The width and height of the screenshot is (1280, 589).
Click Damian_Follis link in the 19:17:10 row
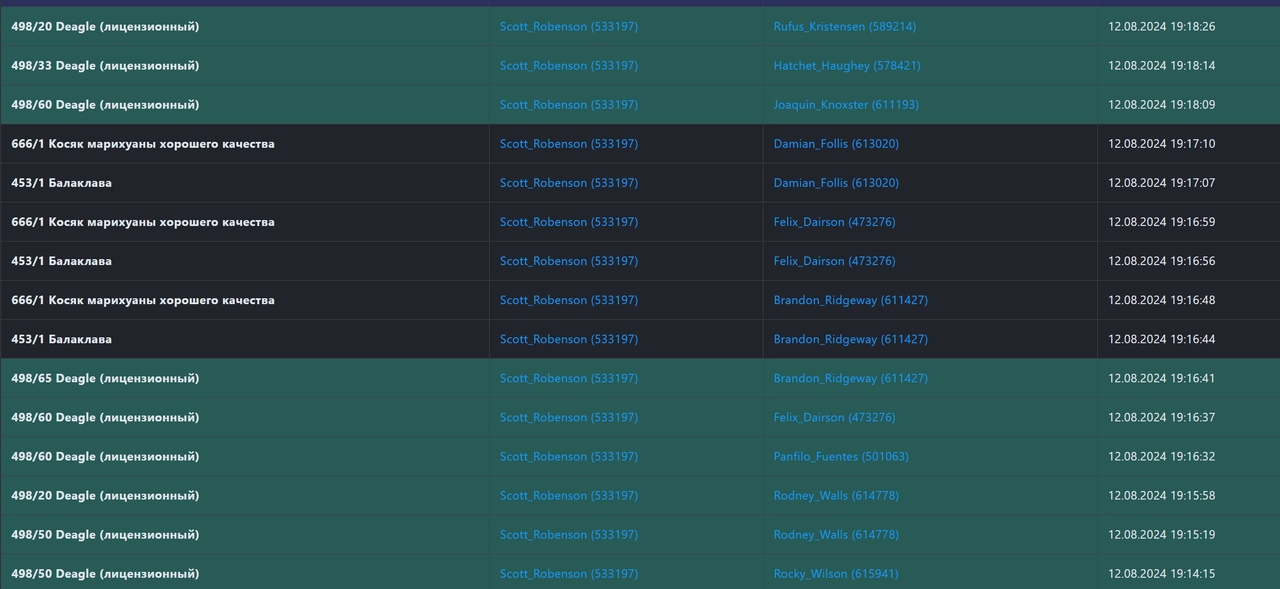point(835,144)
